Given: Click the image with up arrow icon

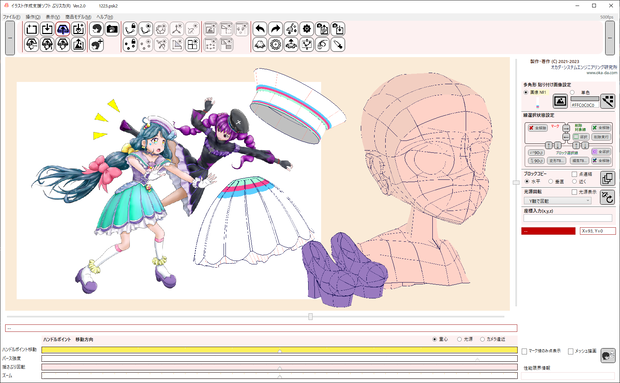Looking at the screenshot, I should (x=78, y=45).
